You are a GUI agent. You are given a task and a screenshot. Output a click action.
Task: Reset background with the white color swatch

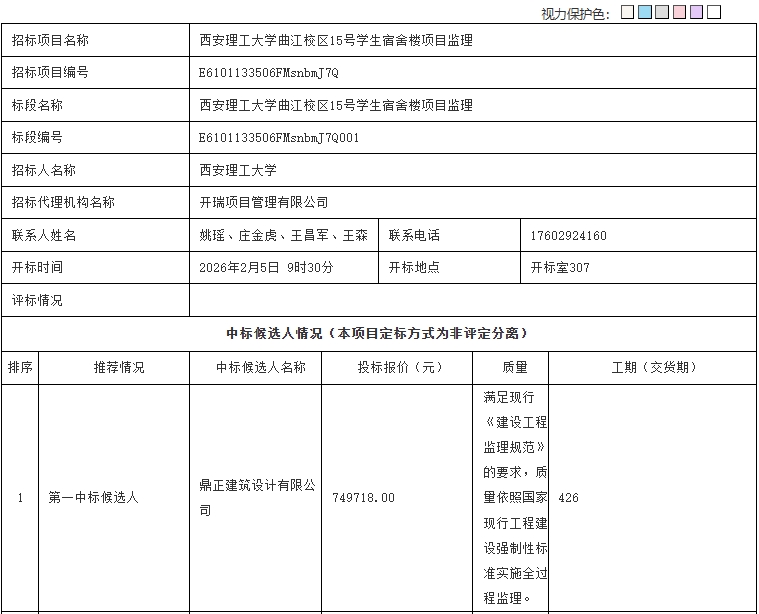pyautogui.click(x=714, y=13)
